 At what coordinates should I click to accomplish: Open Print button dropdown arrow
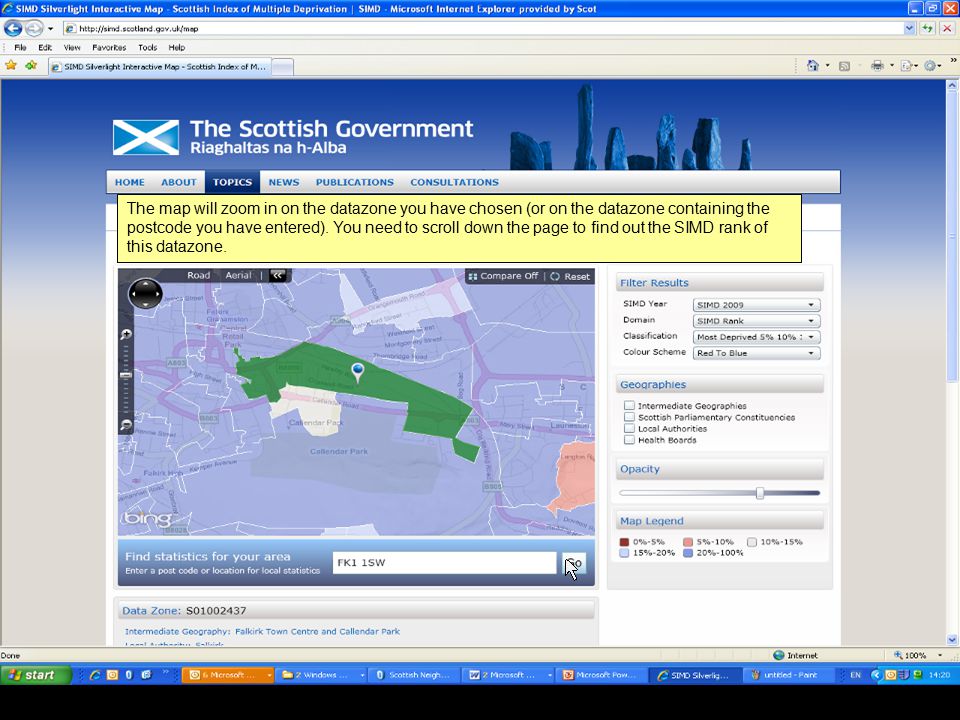[x=891, y=66]
